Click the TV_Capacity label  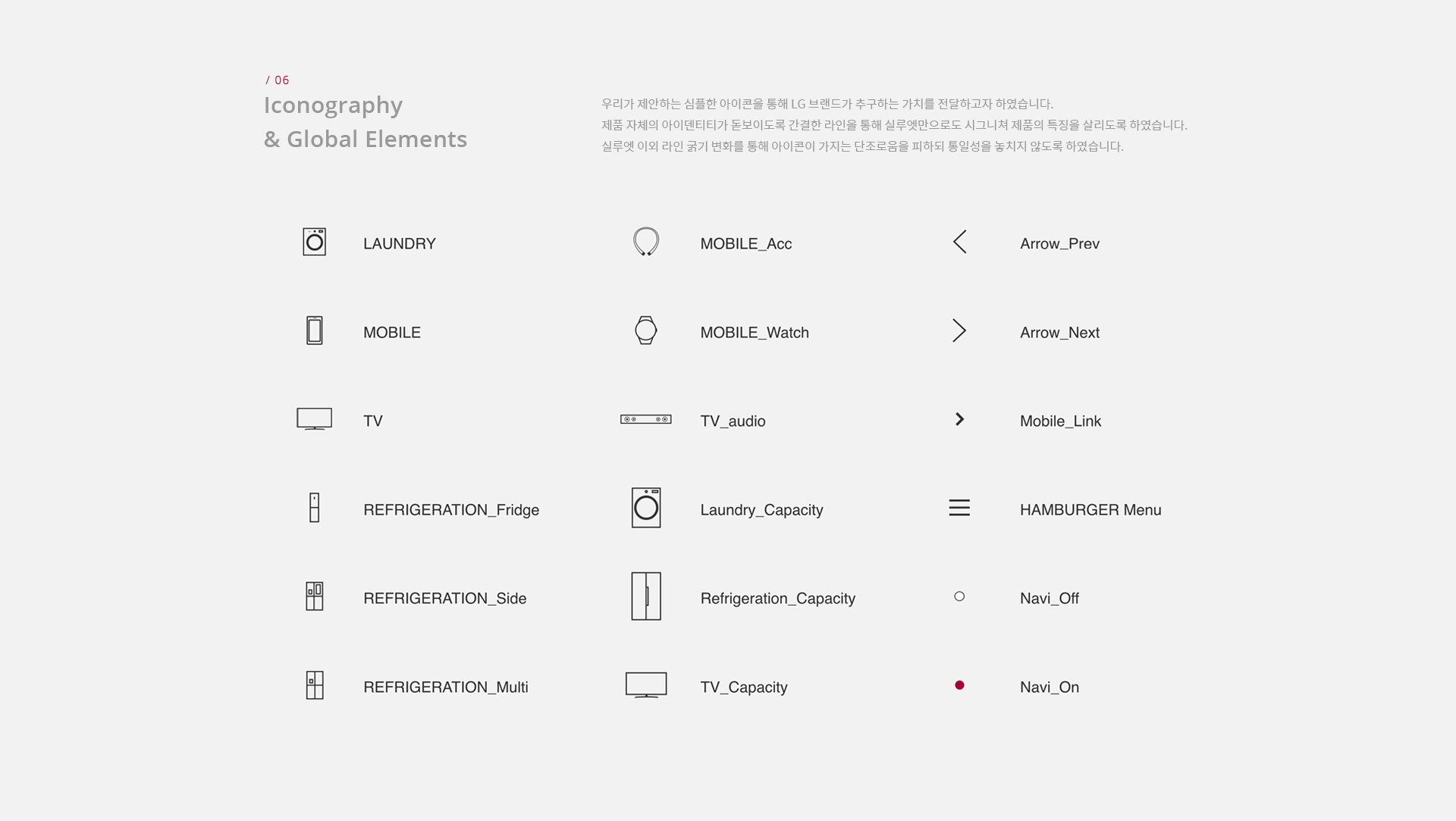[x=744, y=688]
